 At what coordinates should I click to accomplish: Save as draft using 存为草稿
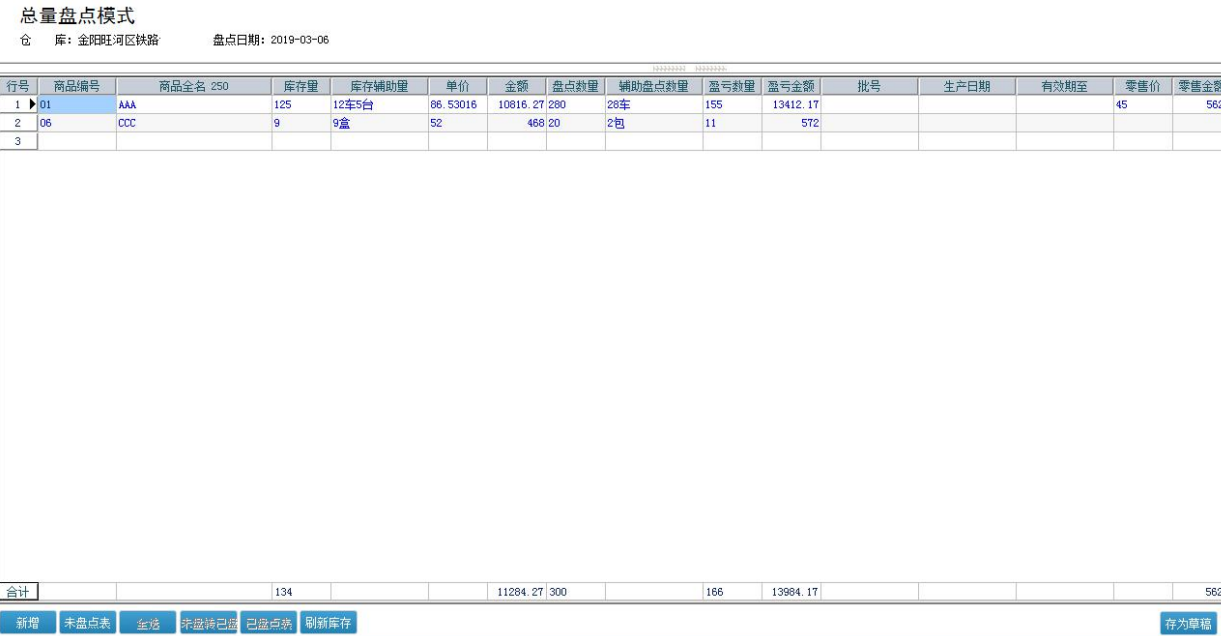tap(1188, 624)
